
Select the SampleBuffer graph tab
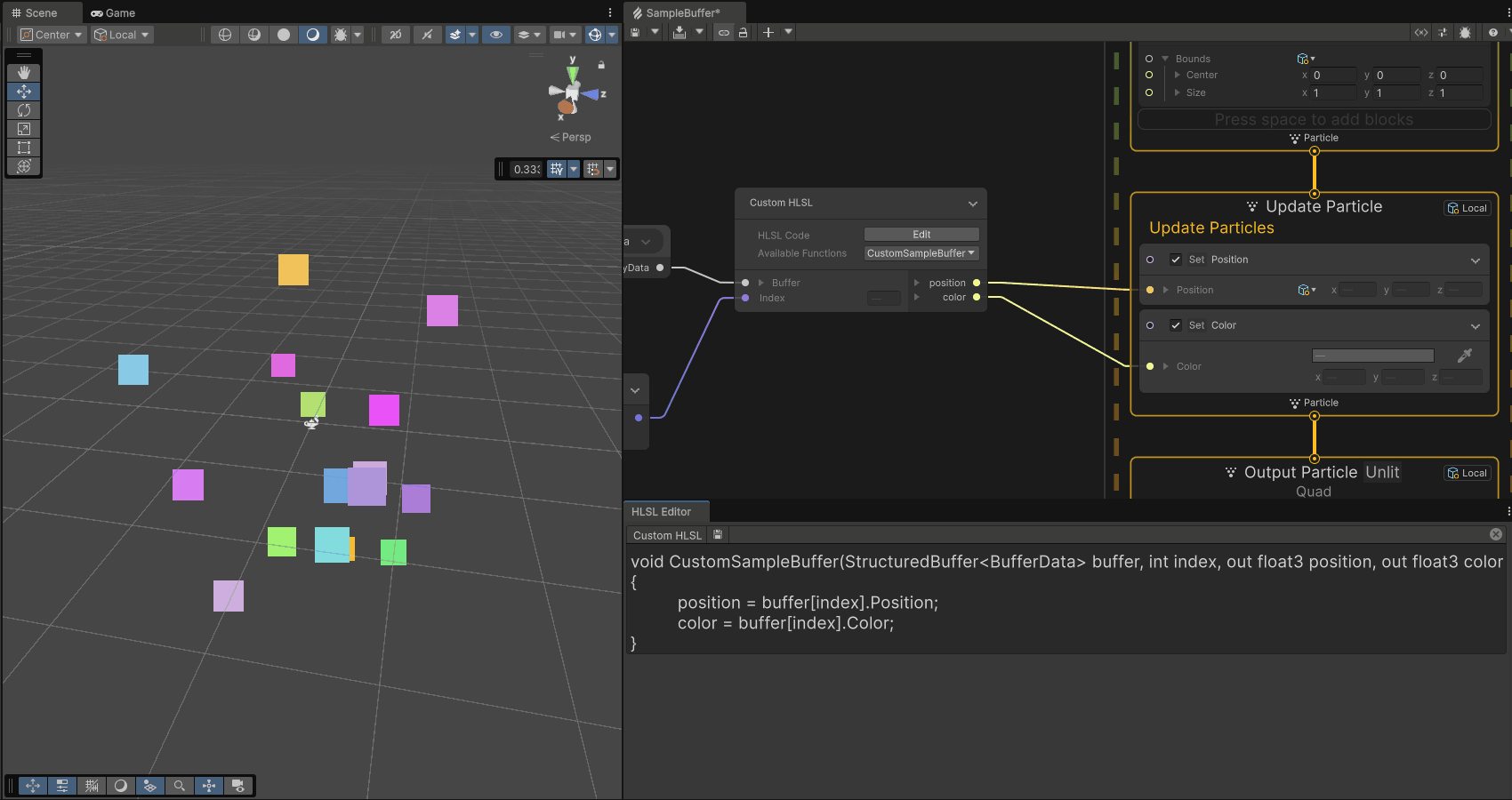coord(683,12)
